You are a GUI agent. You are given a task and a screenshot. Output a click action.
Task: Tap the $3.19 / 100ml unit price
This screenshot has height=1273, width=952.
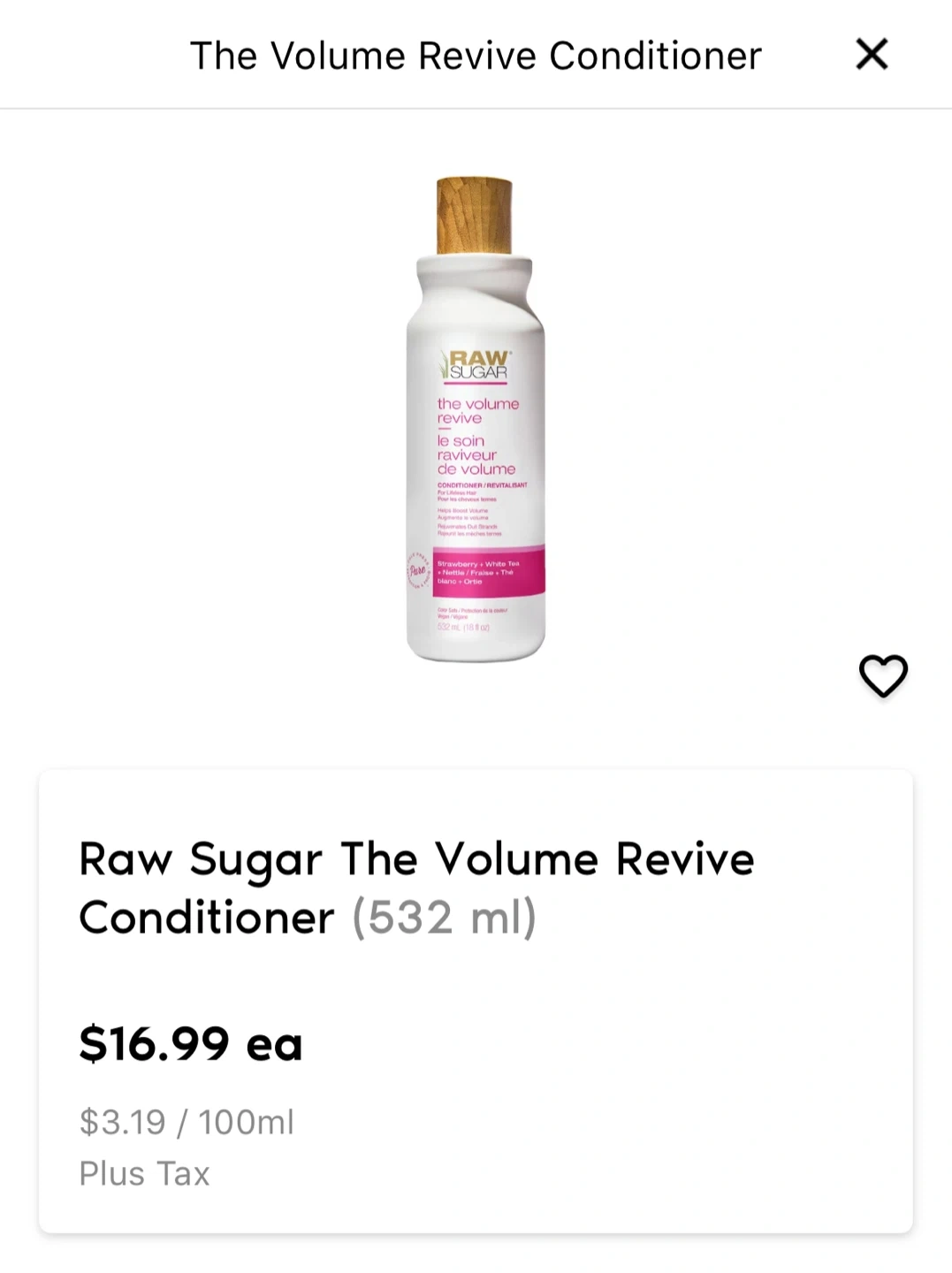click(187, 1123)
